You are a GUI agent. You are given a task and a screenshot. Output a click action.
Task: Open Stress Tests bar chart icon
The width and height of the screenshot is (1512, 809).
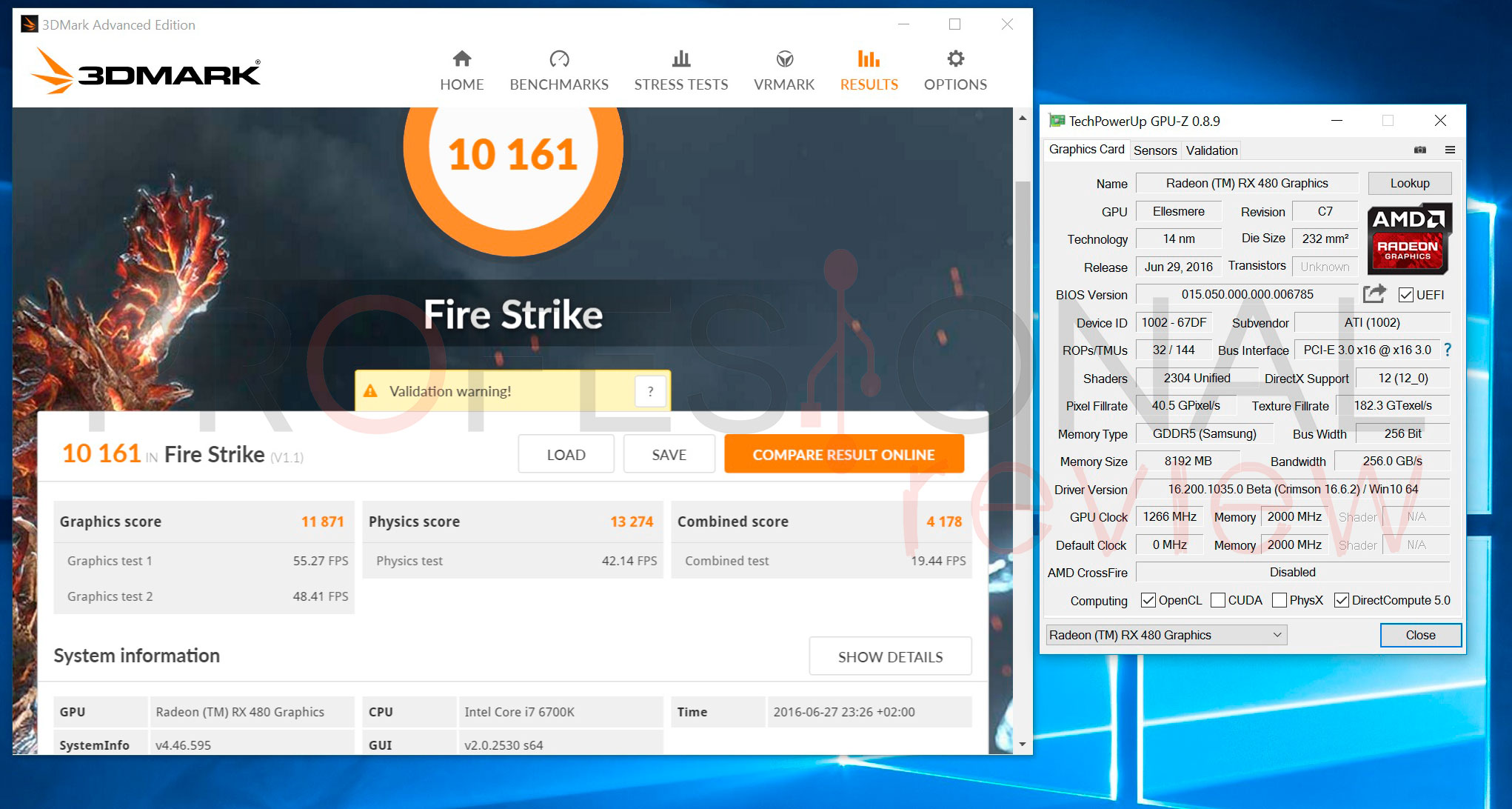point(681,59)
